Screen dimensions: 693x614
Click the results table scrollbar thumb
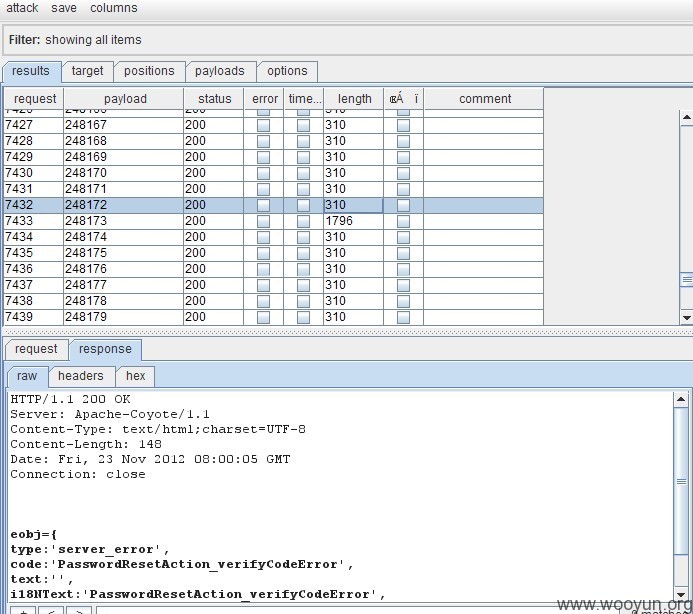point(686,279)
